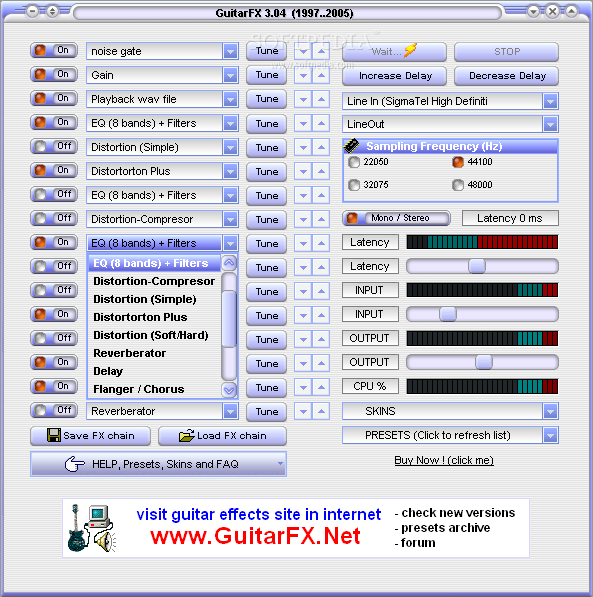Move Distortion-Compresor effect up
Screen dimensions: 593x597
click(321, 219)
